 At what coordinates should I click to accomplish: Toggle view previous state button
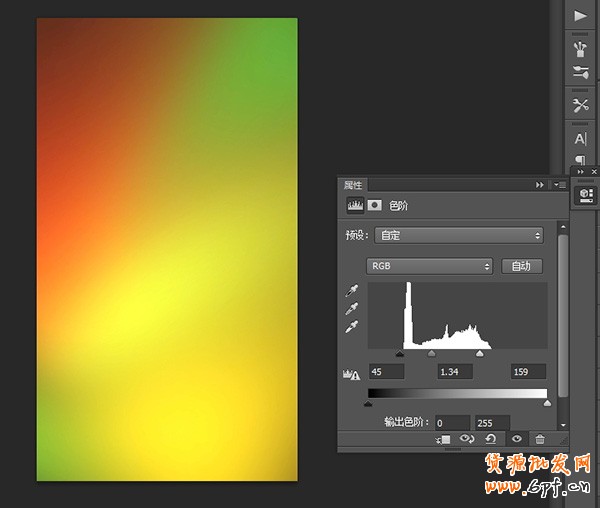[468, 438]
